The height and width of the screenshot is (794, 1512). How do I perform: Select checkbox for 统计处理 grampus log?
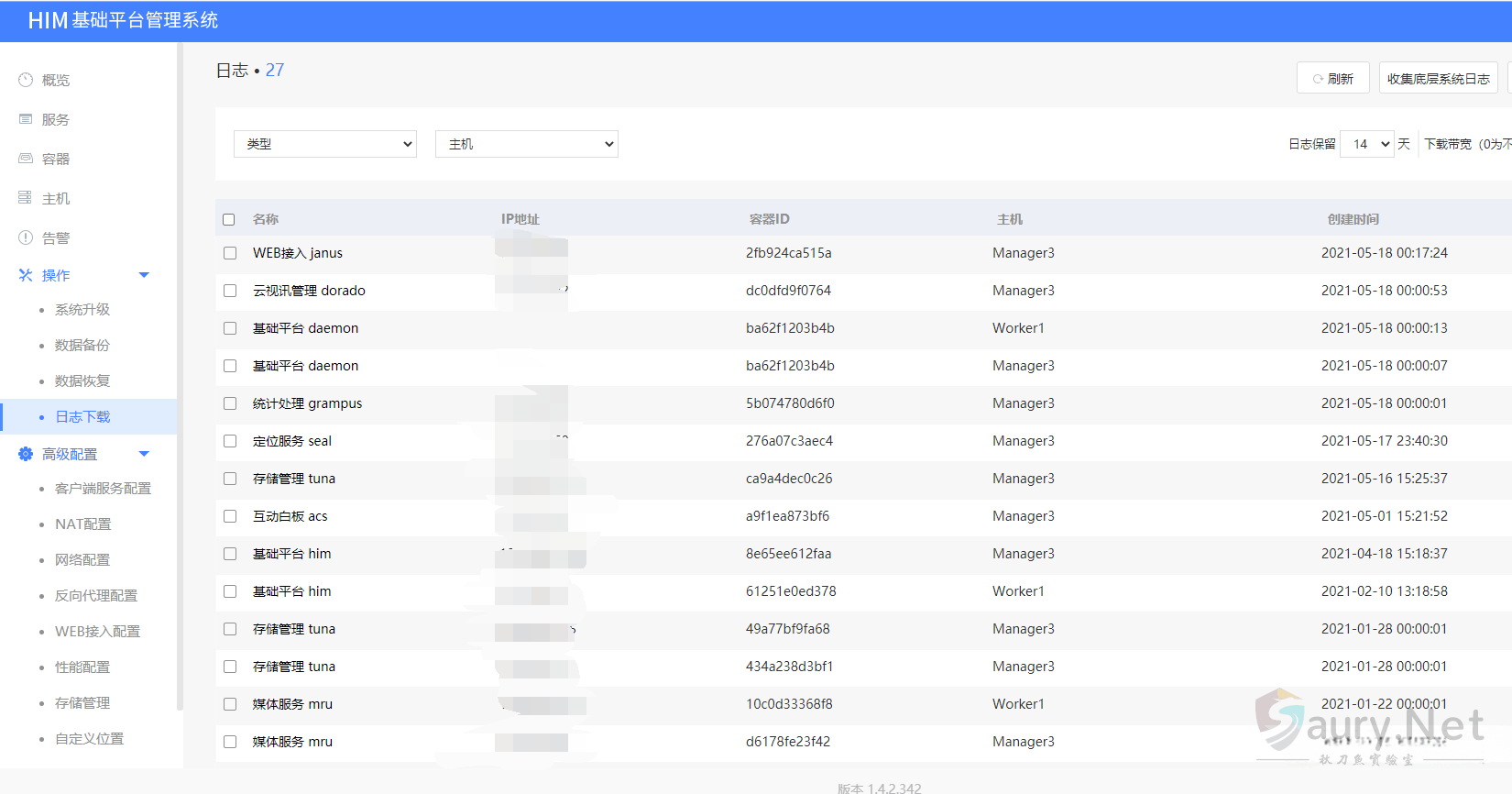point(230,403)
